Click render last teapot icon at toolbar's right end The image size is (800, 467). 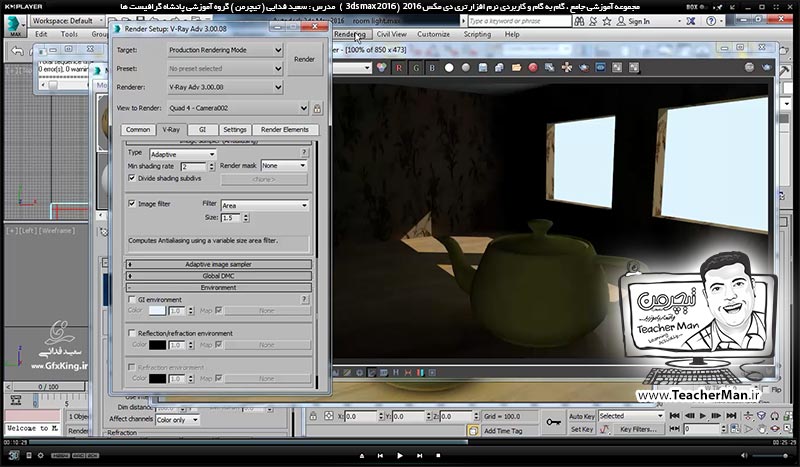coord(766,67)
